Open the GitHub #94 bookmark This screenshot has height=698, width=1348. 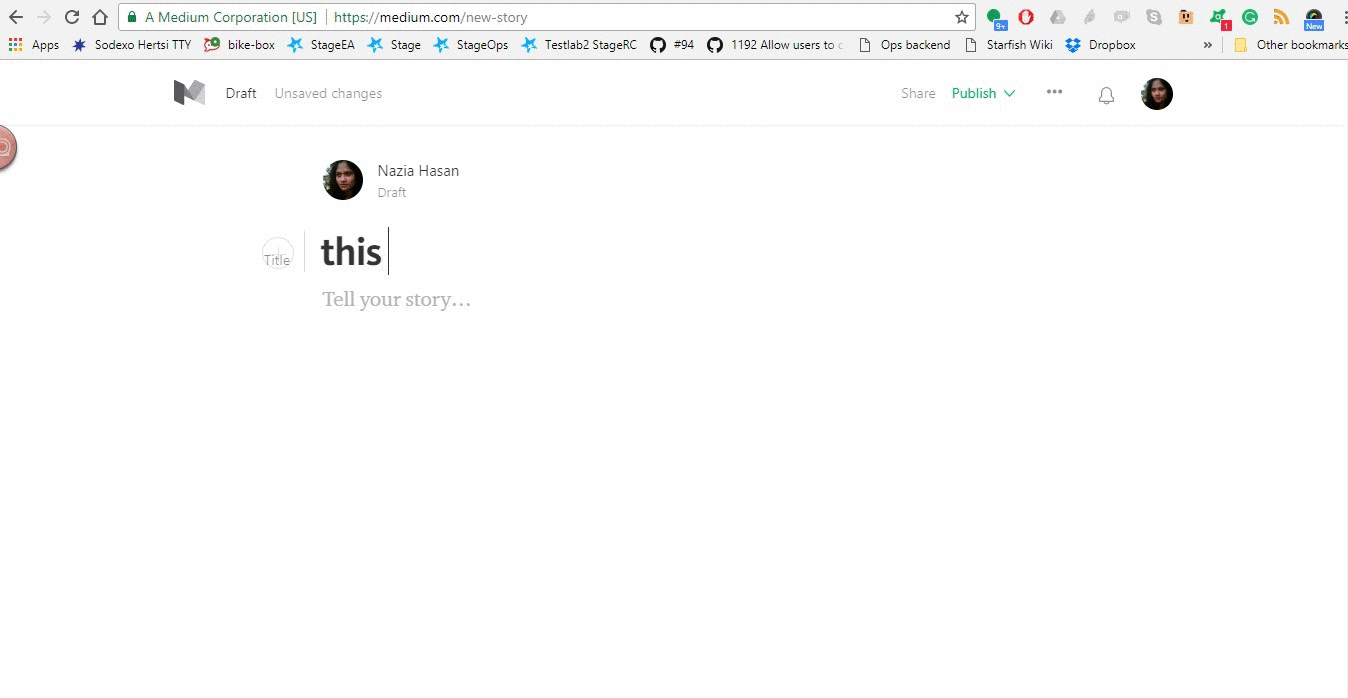(672, 45)
